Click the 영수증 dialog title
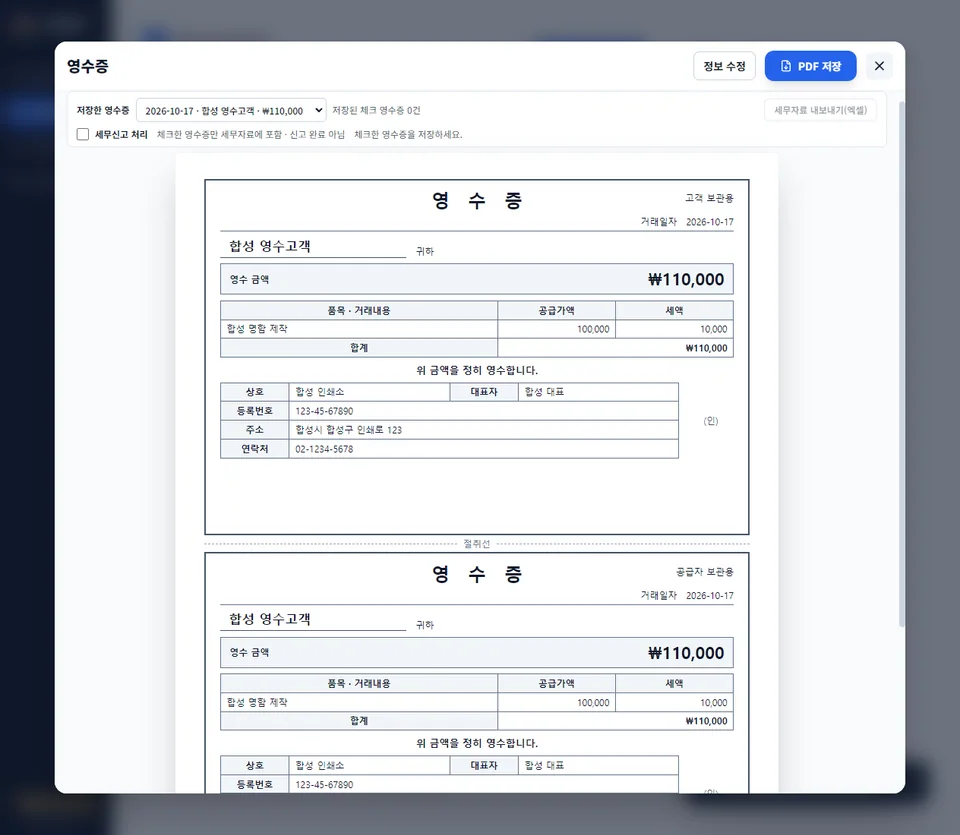Screen dimensions: 960x835 click(88, 66)
